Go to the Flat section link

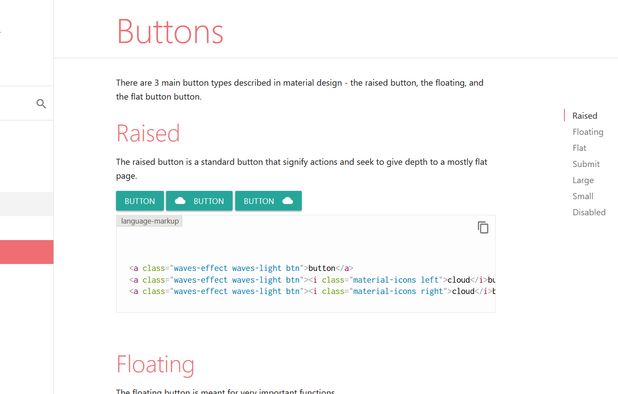[x=579, y=148]
